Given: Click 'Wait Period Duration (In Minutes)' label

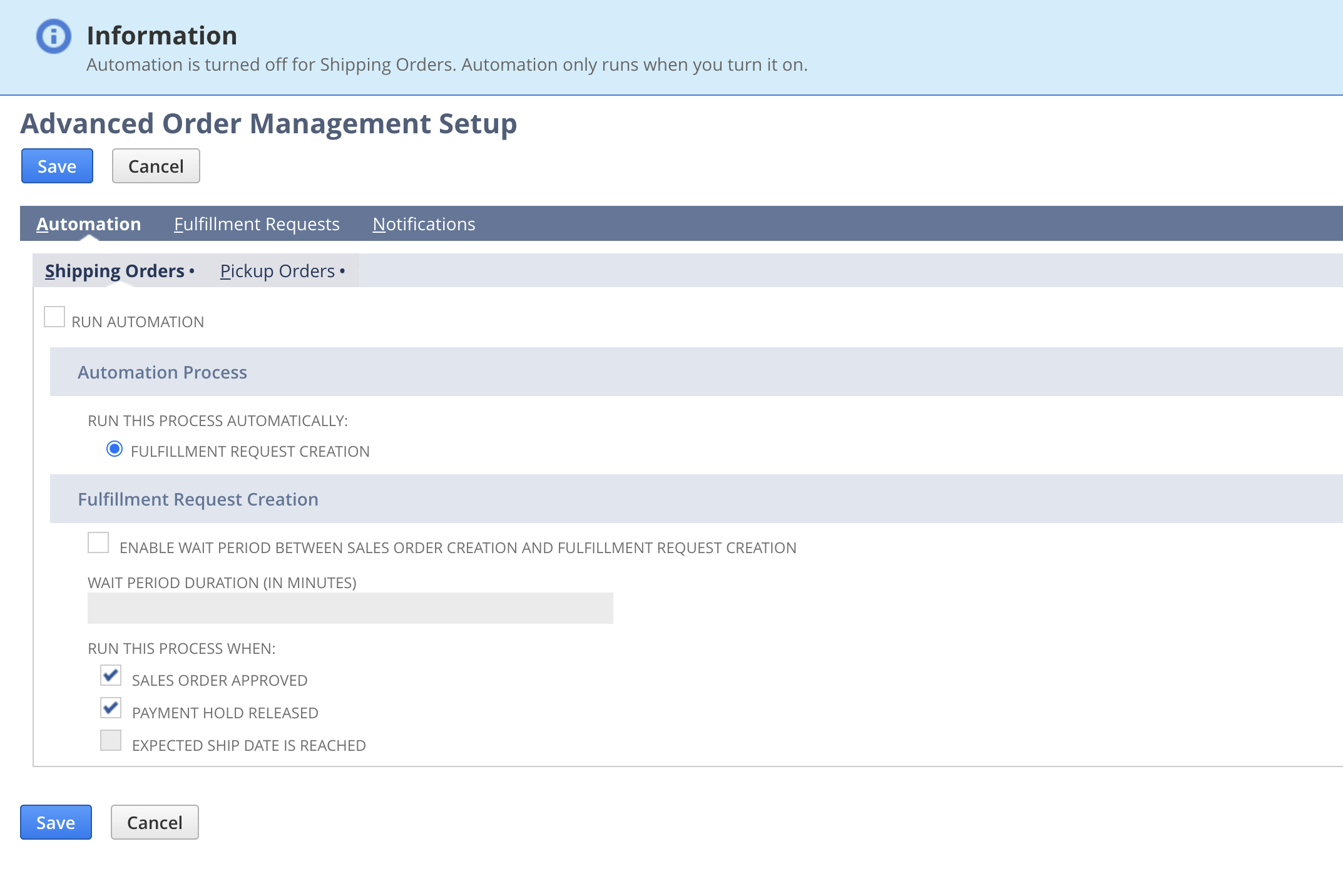Looking at the screenshot, I should pyautogui.click(x=222, y=583).
